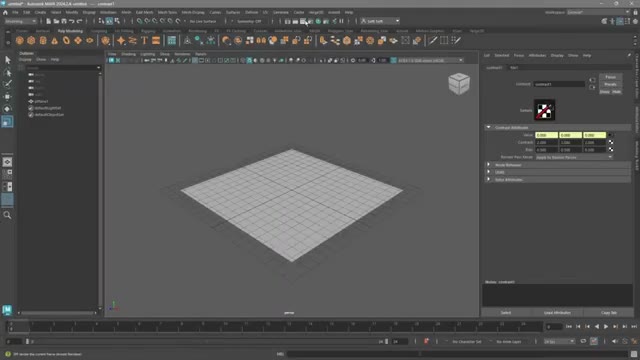Click the Redo arrow icon
This screenshot has height=360, width=640.
(x=80, y=21)
